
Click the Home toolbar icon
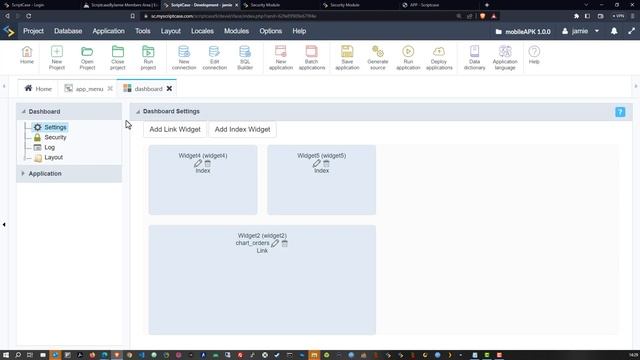coord(27,55)
